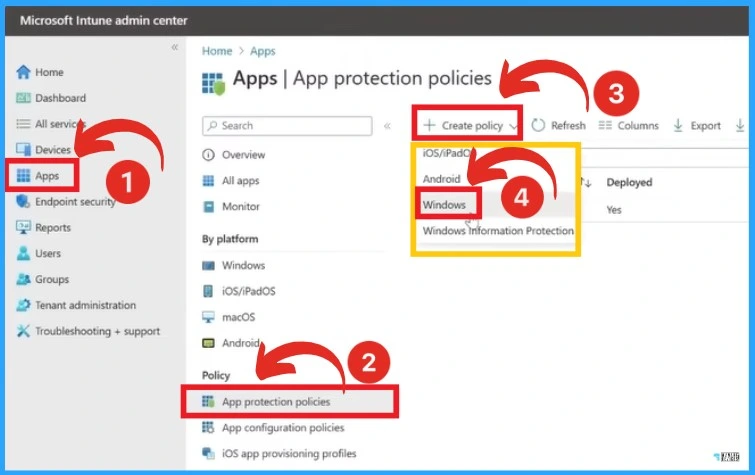The height and width of the screenshot is (475, 755).
Task: Click the Windows platform icon
Action: coord(208,265)
